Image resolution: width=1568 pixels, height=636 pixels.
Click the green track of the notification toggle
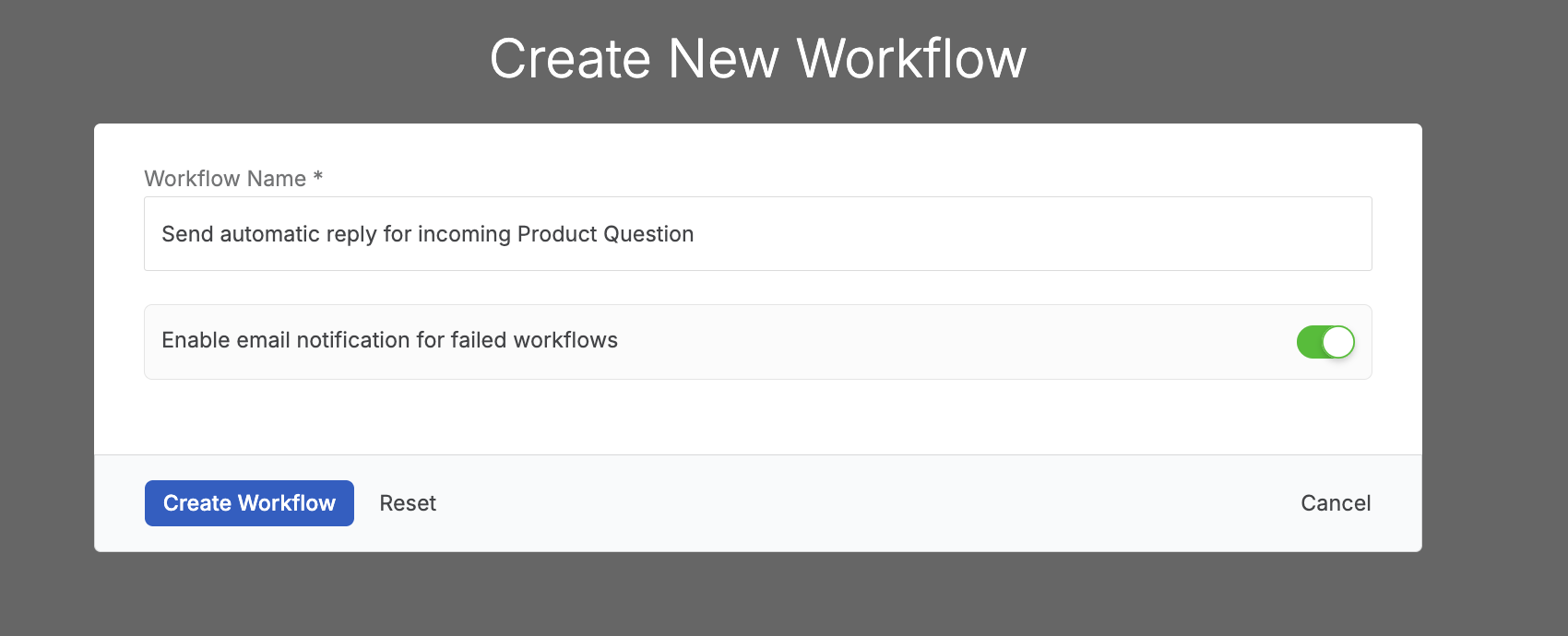coord(1309,342)
